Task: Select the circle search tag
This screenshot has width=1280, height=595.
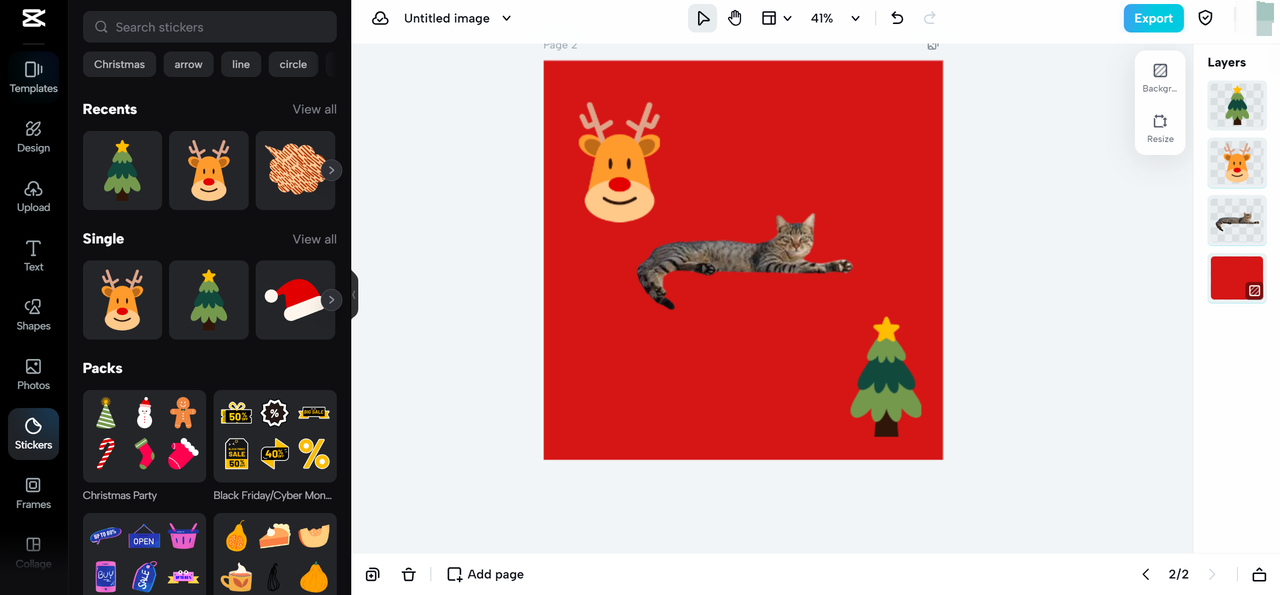Action: point(293,64)
